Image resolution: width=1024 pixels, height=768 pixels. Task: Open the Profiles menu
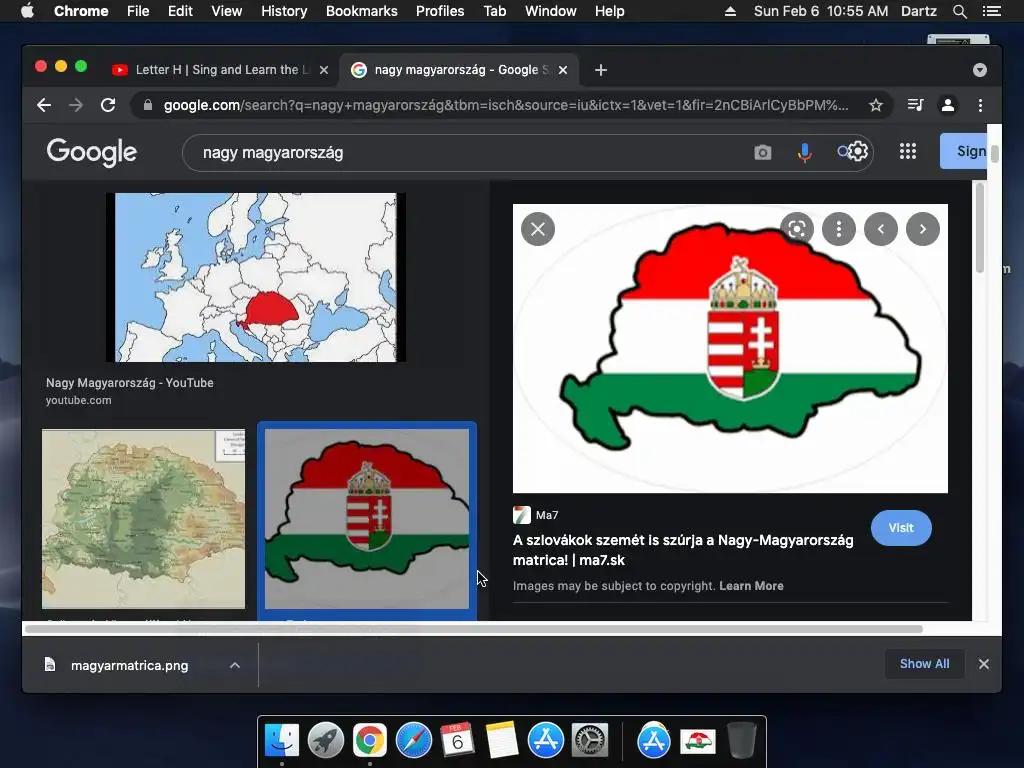click(x=440, y=11)
